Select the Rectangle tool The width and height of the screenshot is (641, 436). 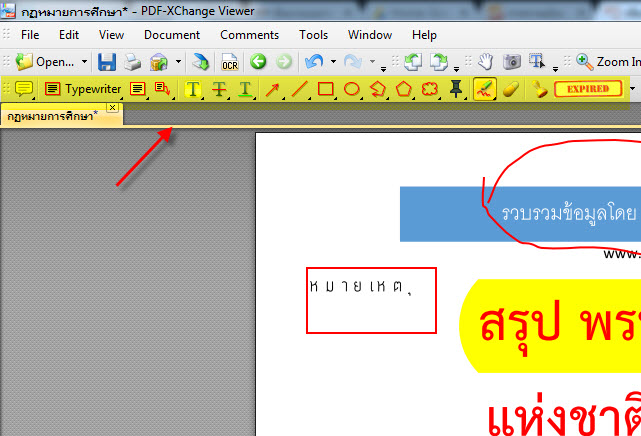coord(326,89)
